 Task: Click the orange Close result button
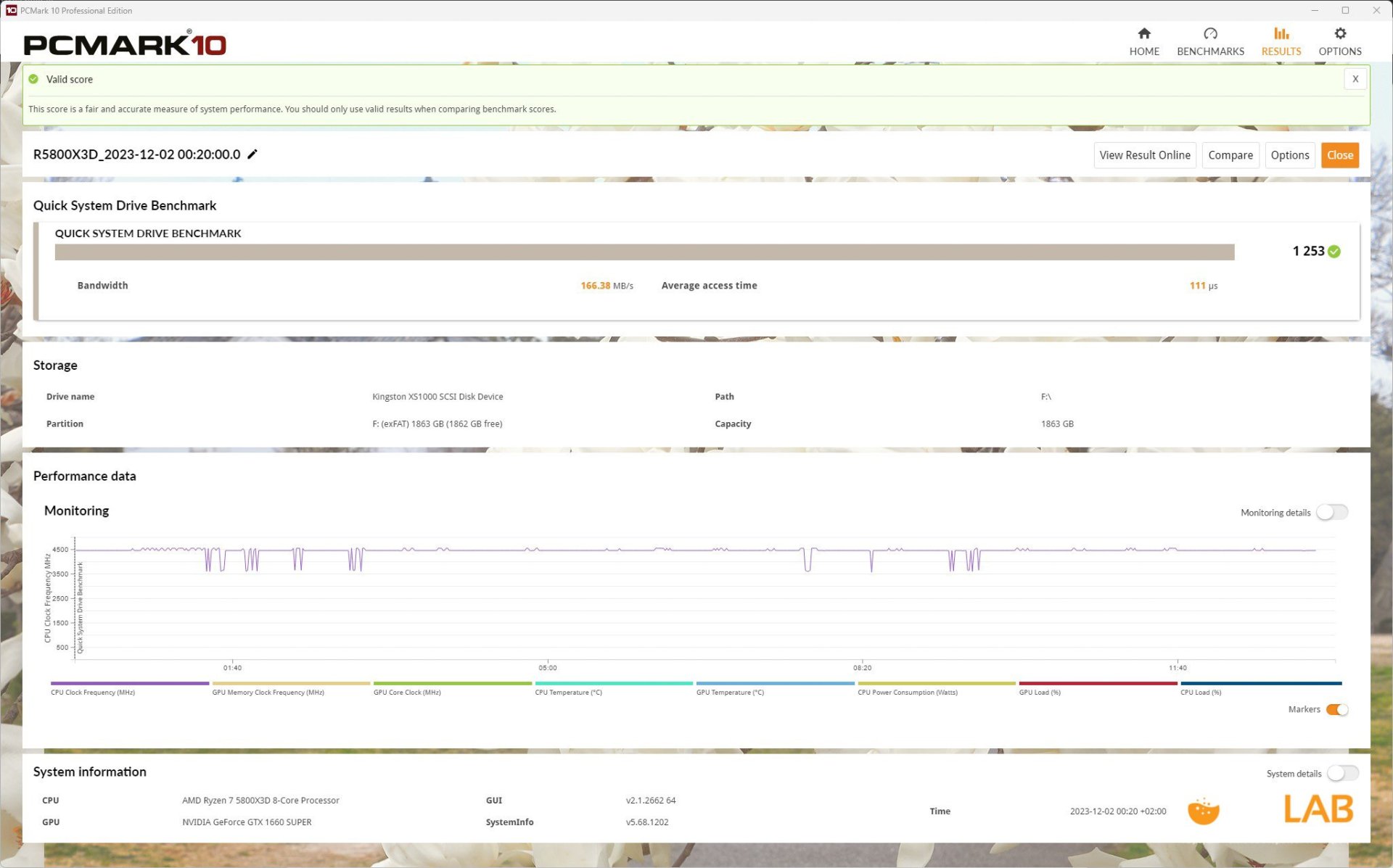pos(1339,155)
